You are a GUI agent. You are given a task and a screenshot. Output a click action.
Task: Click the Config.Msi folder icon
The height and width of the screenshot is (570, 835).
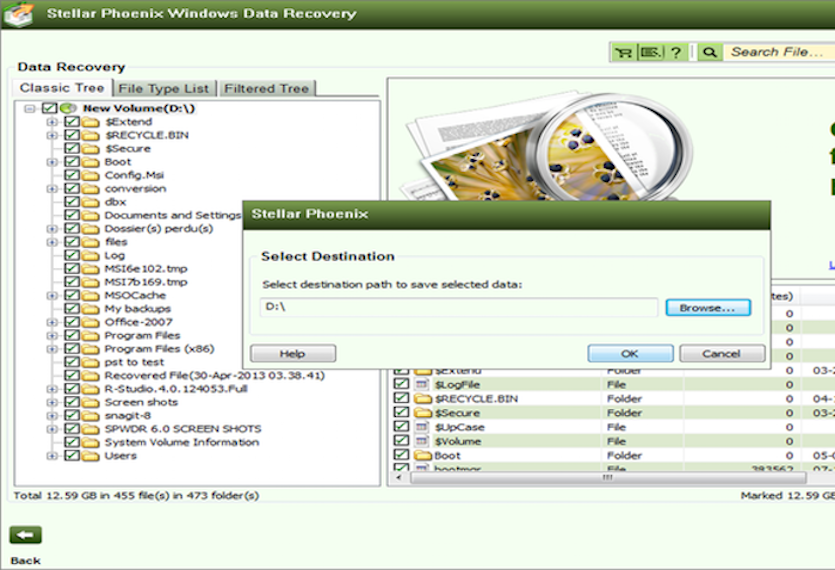pyautogui.click(x=91, y=175)
